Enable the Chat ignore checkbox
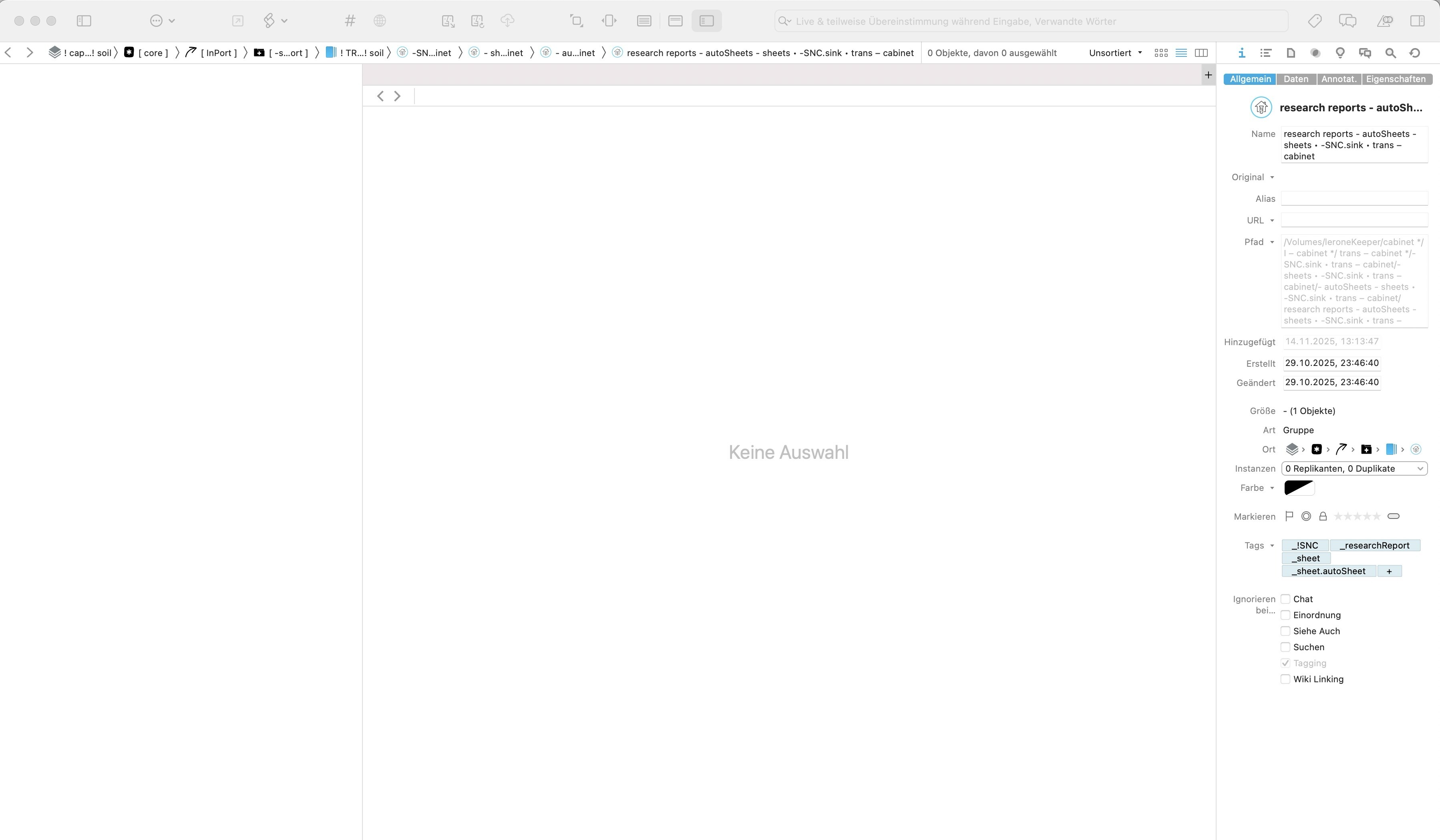The width and height of the screenshot is (1440, 840). click(1285, 599)
